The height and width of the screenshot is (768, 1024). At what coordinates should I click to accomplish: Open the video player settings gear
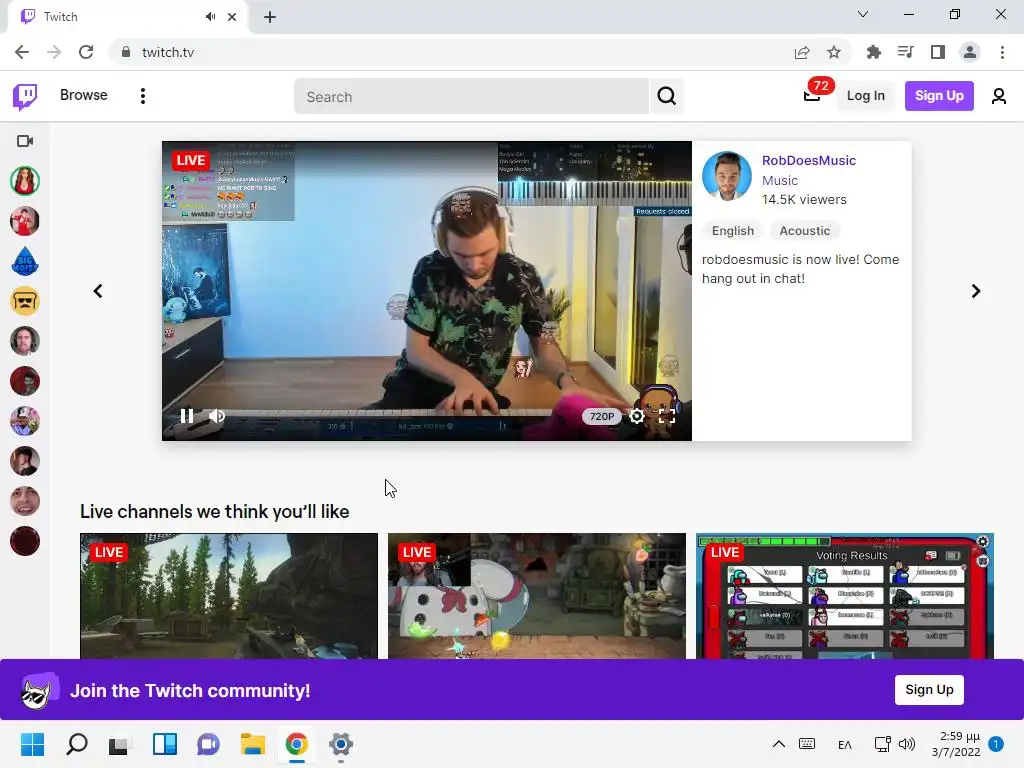637,416
